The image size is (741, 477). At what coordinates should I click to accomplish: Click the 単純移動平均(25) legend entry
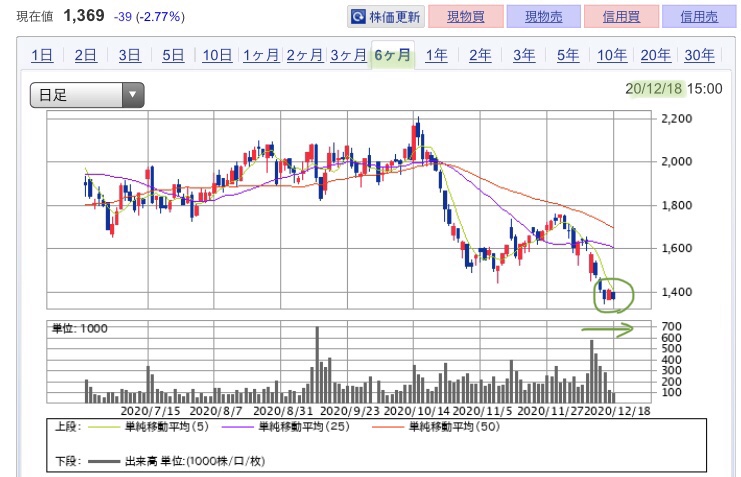tap(285, 427)
